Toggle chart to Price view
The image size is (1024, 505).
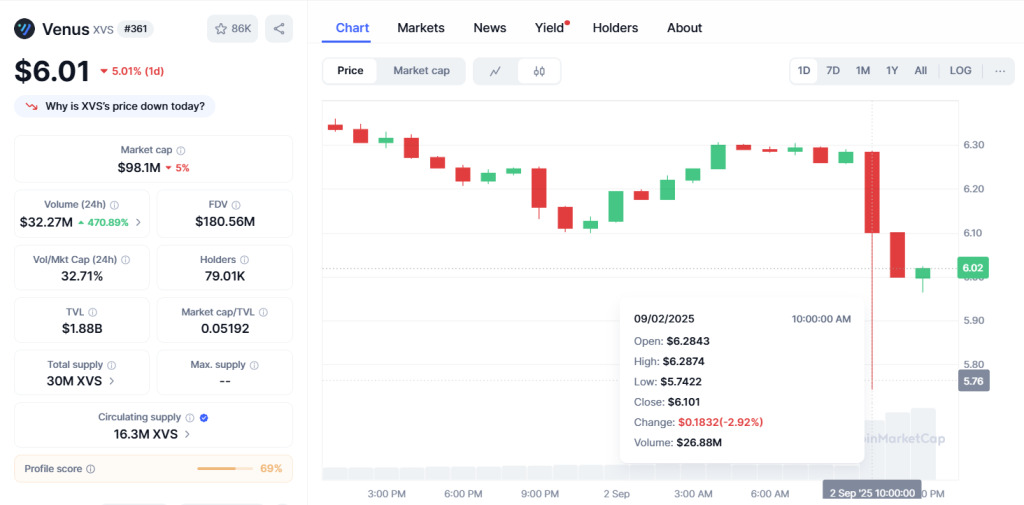(x=351, y=71)
